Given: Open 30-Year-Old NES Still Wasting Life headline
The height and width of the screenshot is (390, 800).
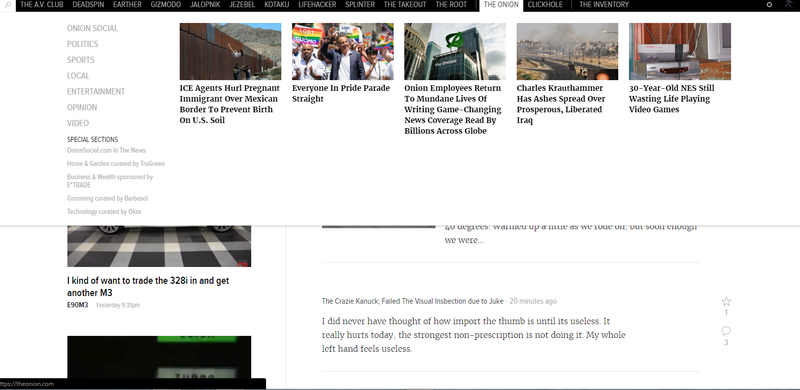Looking at the screenshot, I should point(671,99).
